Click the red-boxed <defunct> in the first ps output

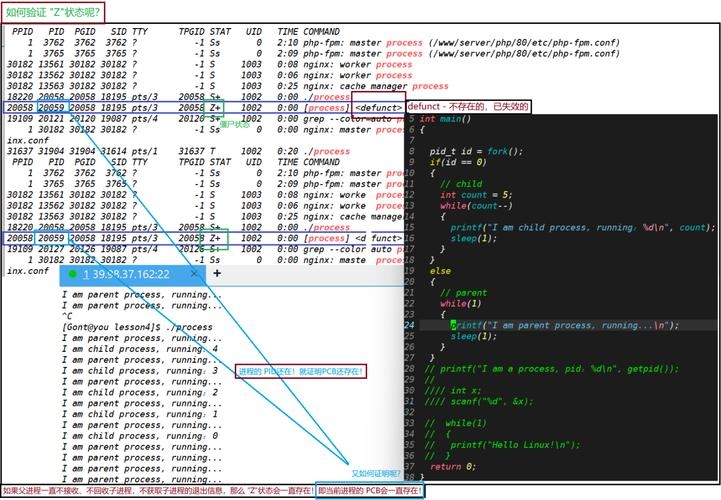point(378,107)
